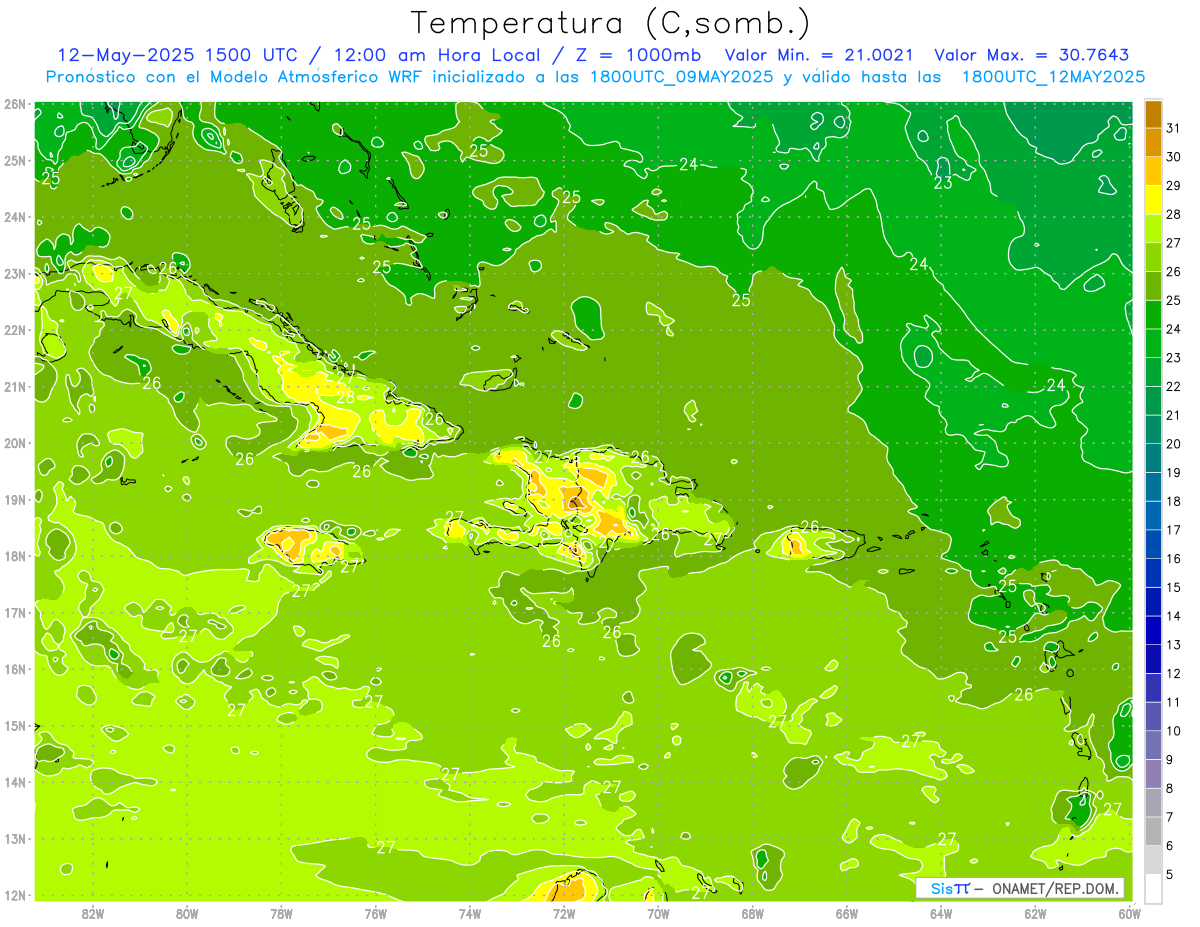Select "Valor Max. = 30.7643" in the header
The image size is (1200, 927).
click(x=1031, y=55)
